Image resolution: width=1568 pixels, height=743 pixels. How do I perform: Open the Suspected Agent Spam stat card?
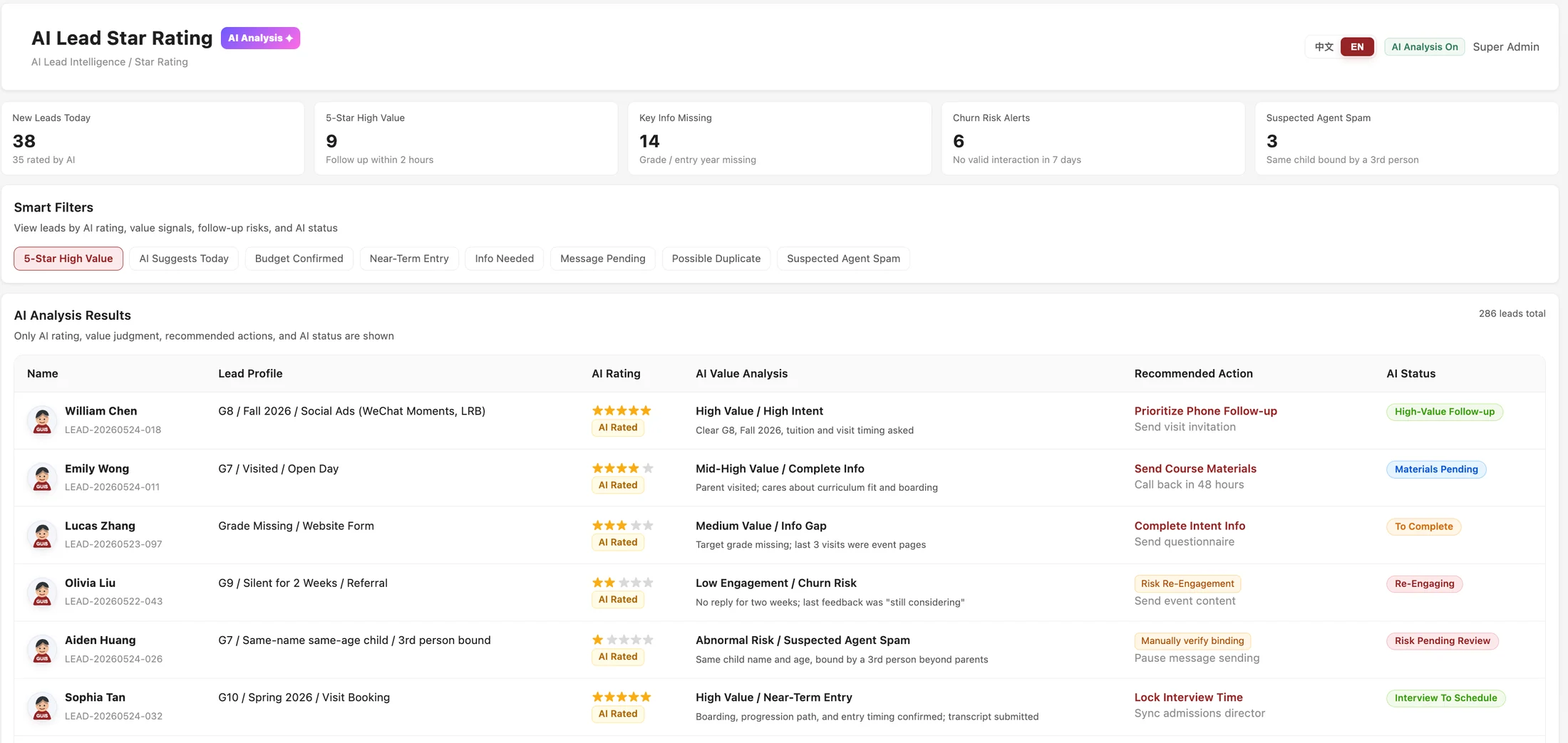(1407, 138)
